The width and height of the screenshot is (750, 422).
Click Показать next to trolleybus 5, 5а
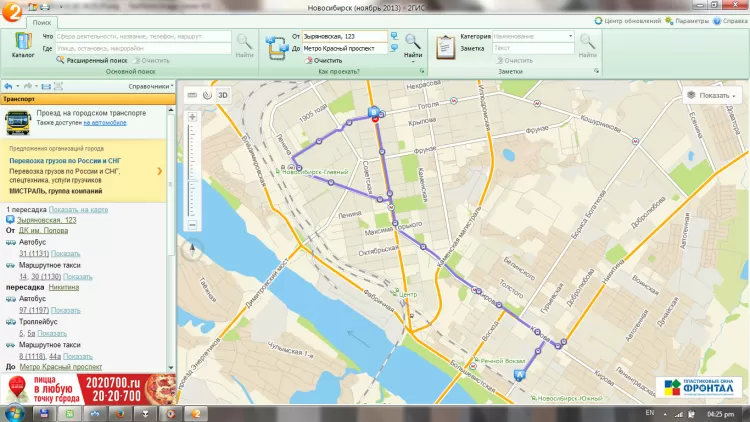point(52,333)
